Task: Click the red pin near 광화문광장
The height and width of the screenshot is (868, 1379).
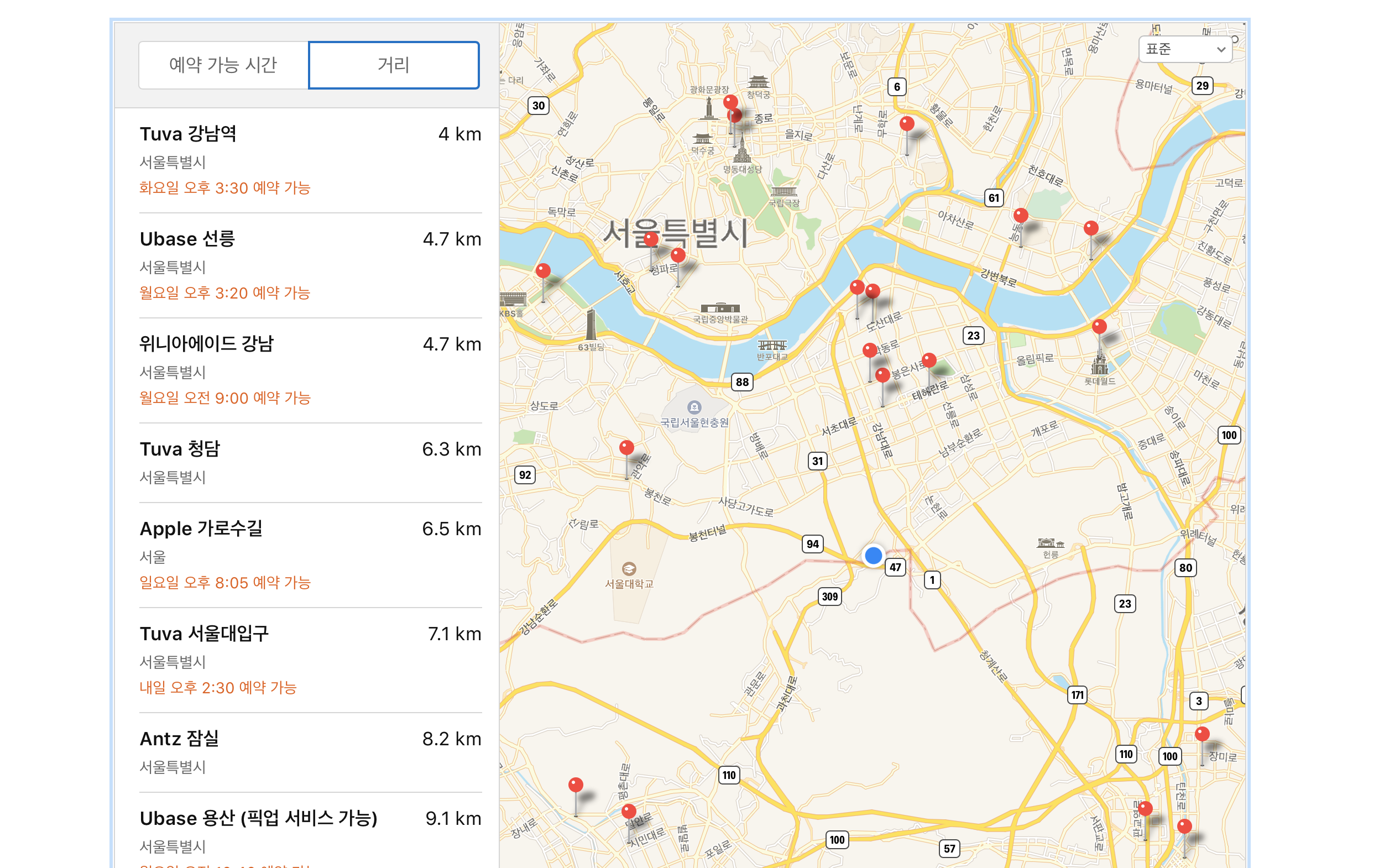Action: [x=730, y=103]
